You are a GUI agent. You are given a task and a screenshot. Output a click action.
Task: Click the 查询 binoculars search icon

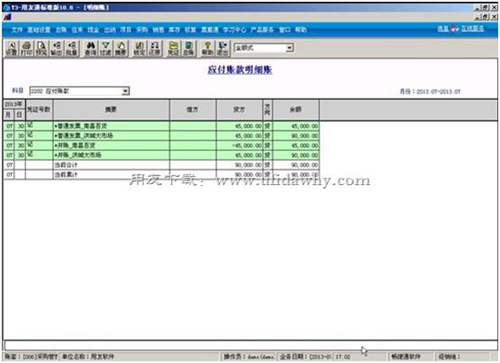coord(91,48)
